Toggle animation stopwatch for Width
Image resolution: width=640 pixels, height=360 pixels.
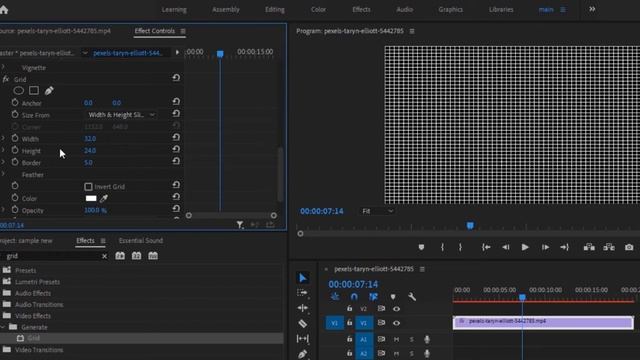tap(15, 138)
